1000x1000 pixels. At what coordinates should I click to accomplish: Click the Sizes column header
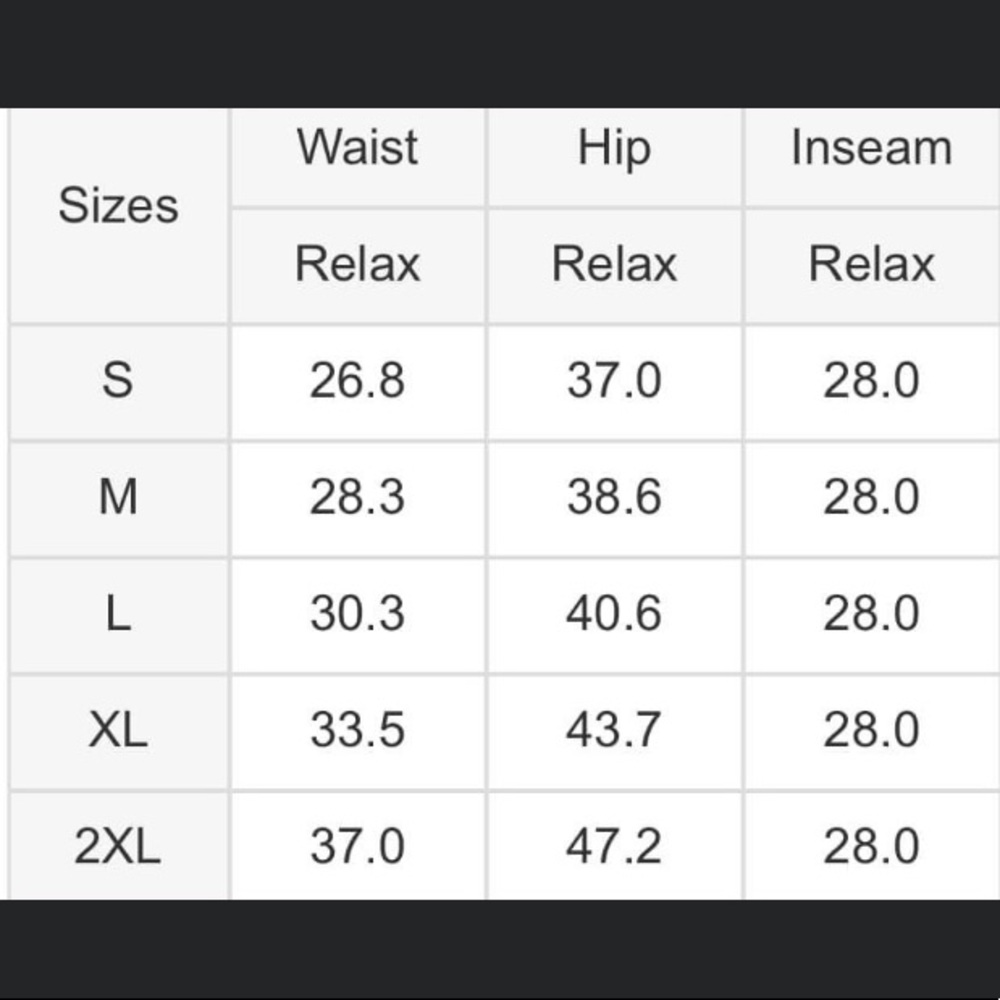click(118, 206)
